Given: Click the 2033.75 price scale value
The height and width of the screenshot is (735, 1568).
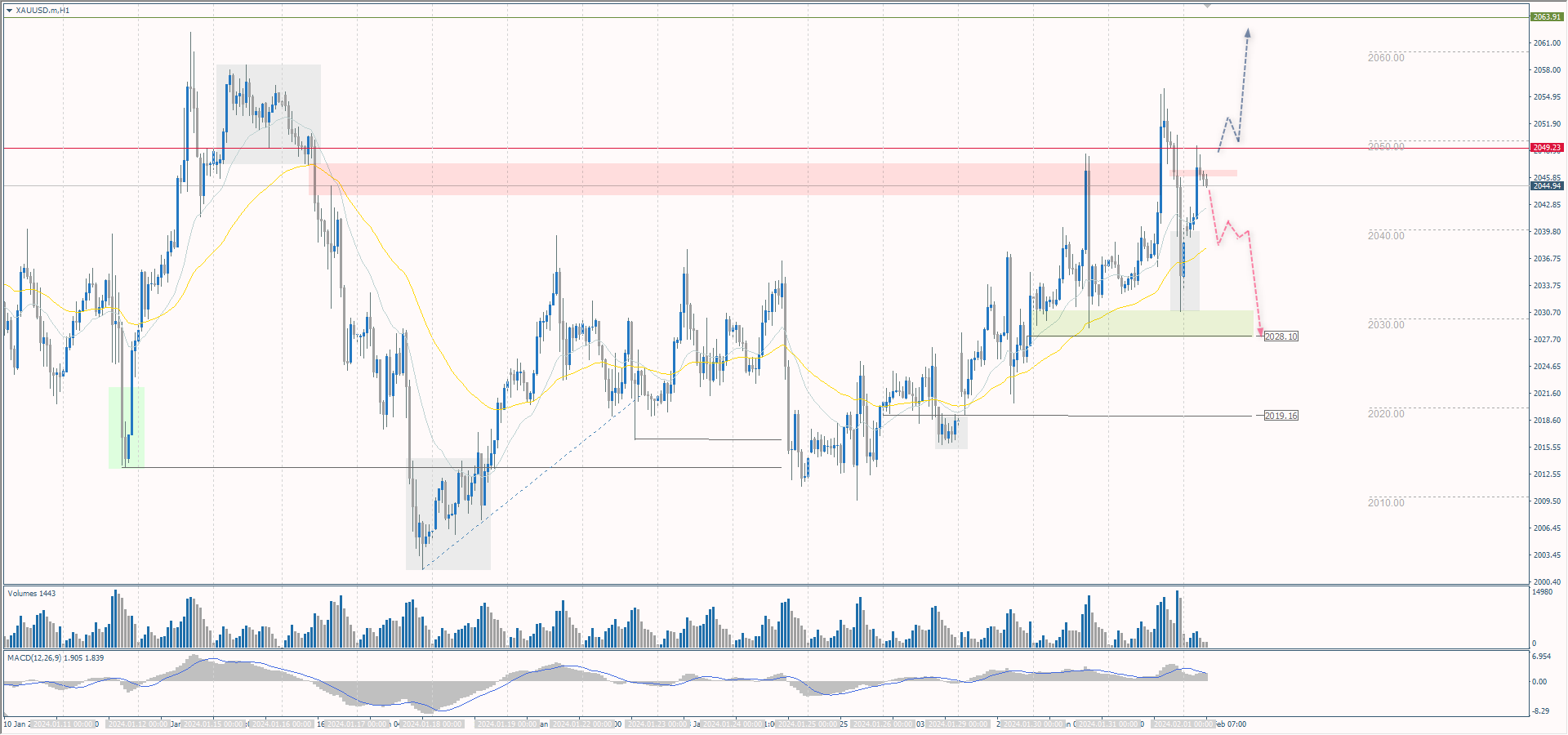Looking at the screenshot, I should (x=1547, y=286).
